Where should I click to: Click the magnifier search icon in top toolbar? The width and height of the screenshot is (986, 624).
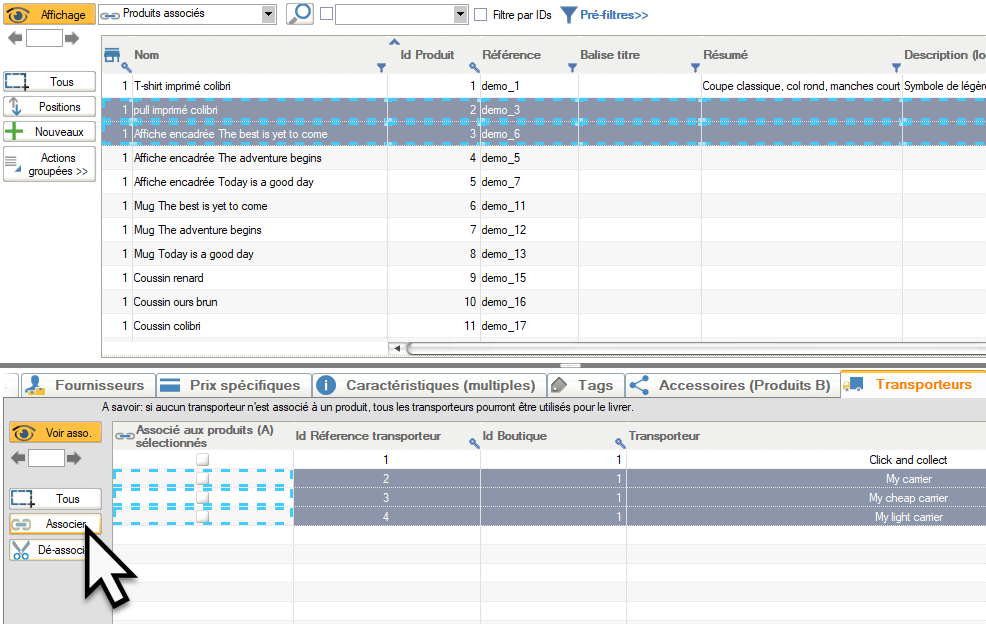(x=299, y=14)
